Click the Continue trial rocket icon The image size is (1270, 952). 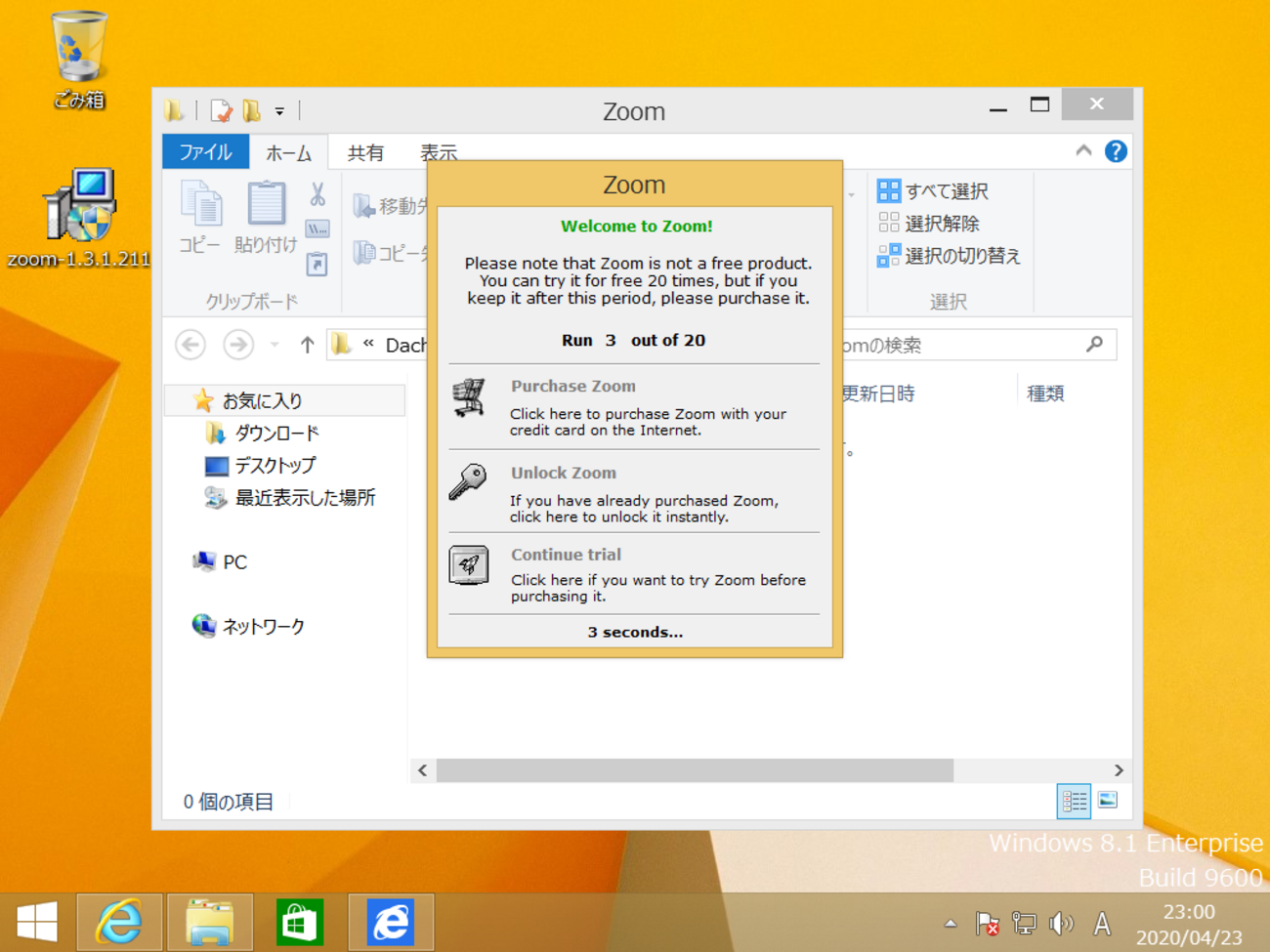469,565
